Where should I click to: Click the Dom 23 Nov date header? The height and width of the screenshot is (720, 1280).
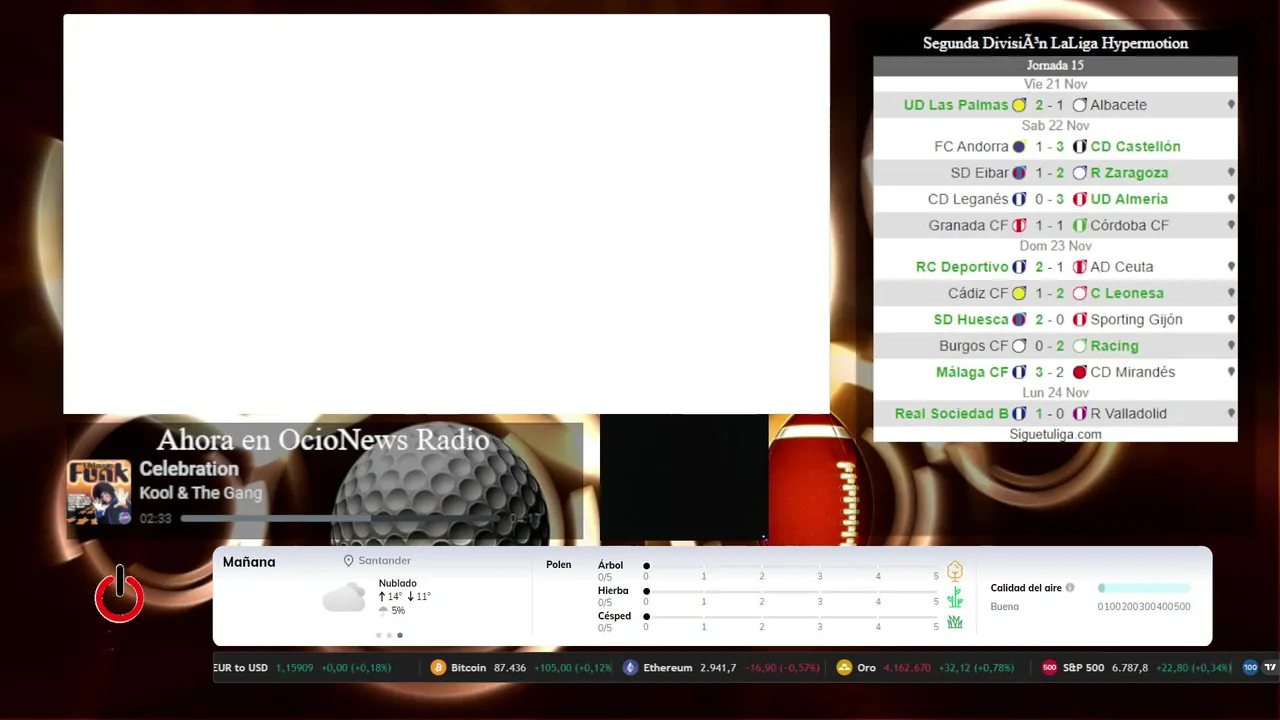coord(1055,246)
